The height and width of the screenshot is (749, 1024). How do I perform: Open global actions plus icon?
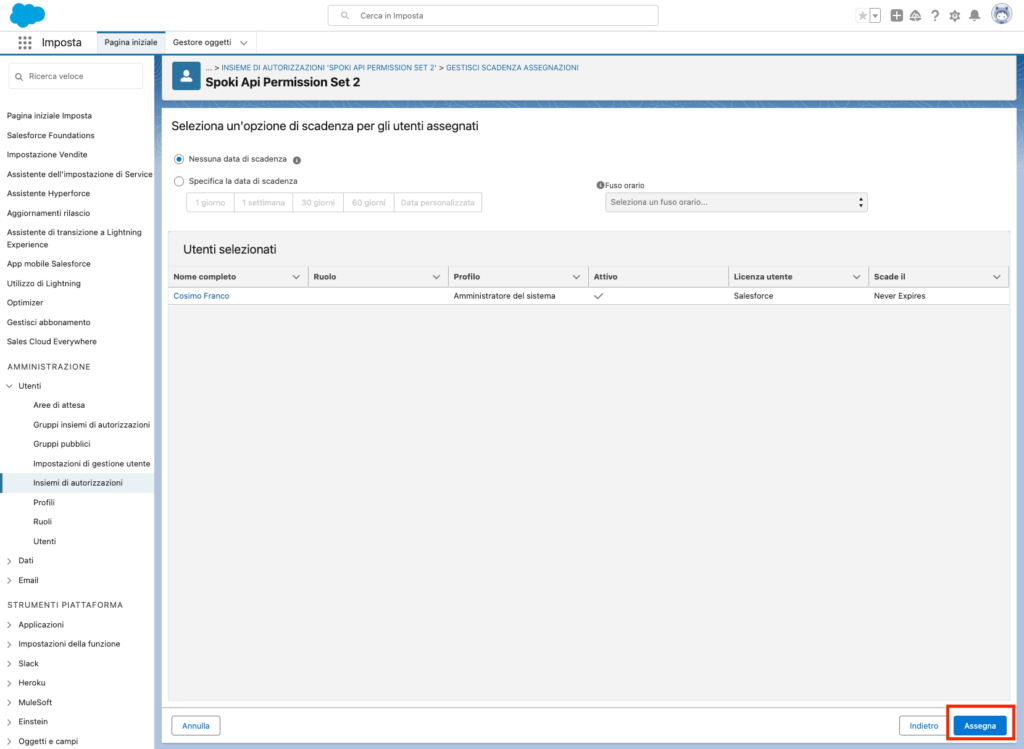pyautogui.click(x=896, y=16)
